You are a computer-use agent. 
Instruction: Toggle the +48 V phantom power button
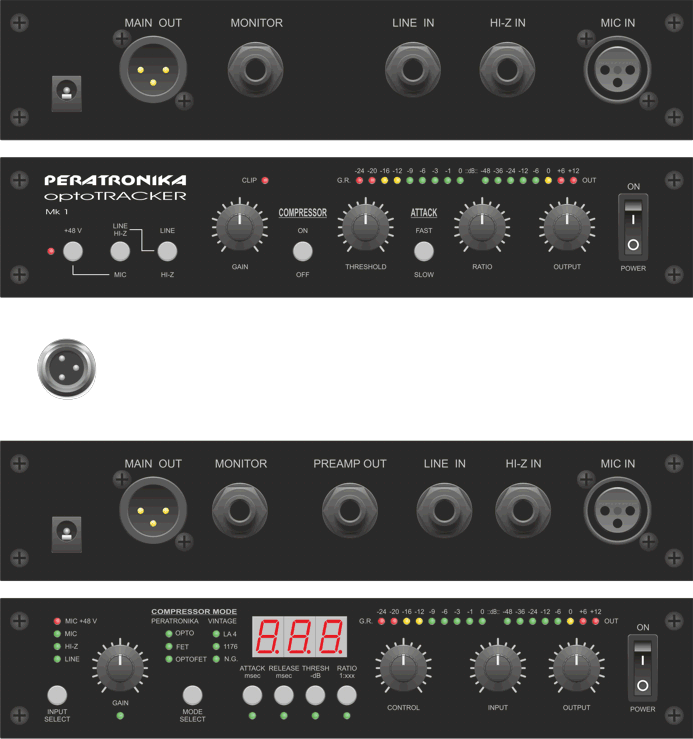tap(73, 251)
